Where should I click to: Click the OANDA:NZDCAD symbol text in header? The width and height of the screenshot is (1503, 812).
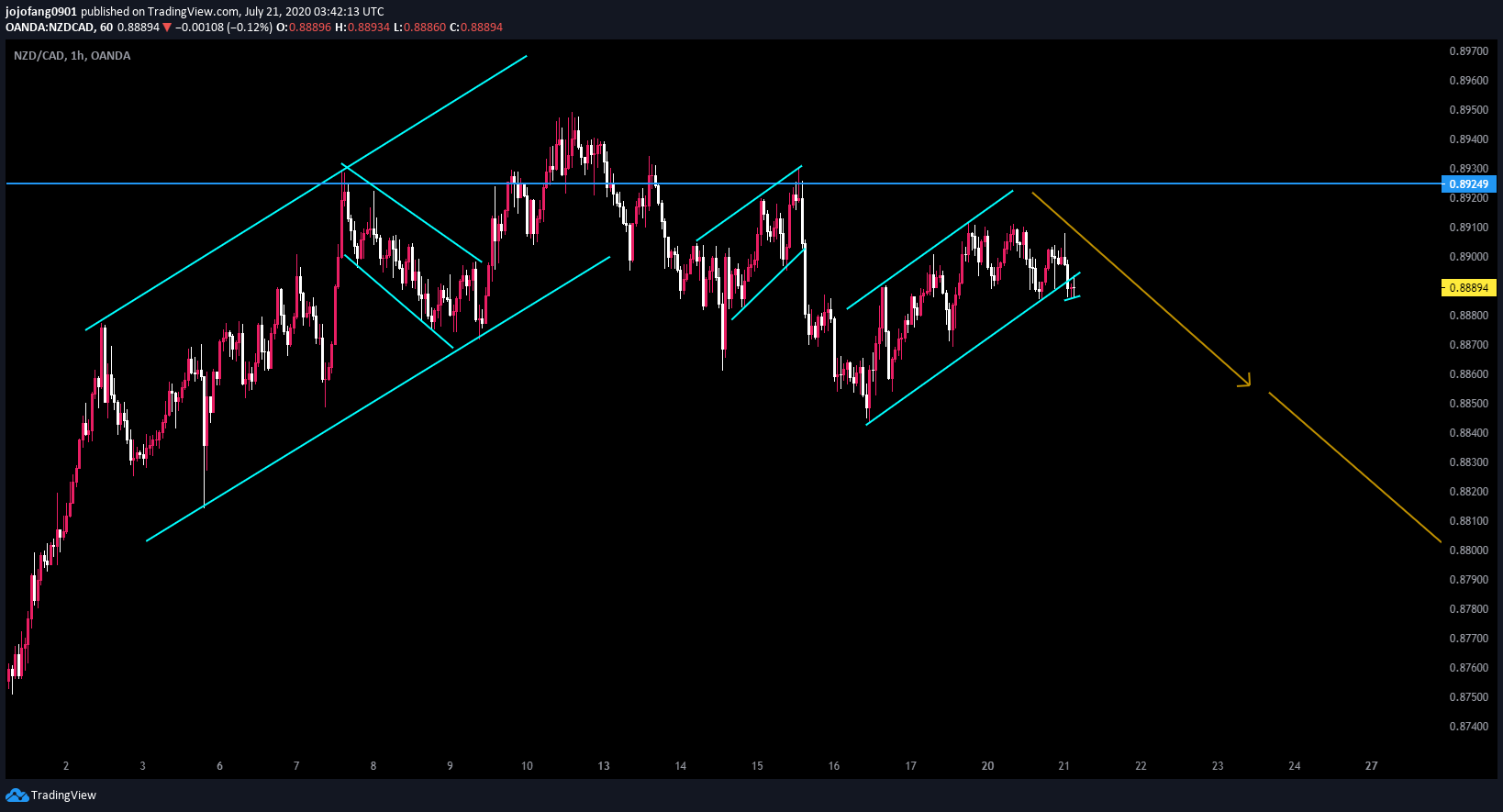tap(50, 28)
